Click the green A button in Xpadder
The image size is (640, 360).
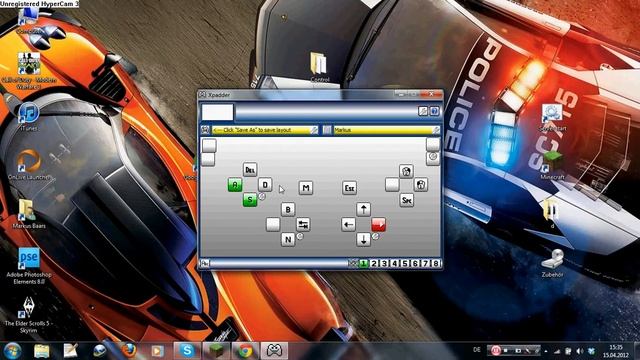[x=235, y=185]
